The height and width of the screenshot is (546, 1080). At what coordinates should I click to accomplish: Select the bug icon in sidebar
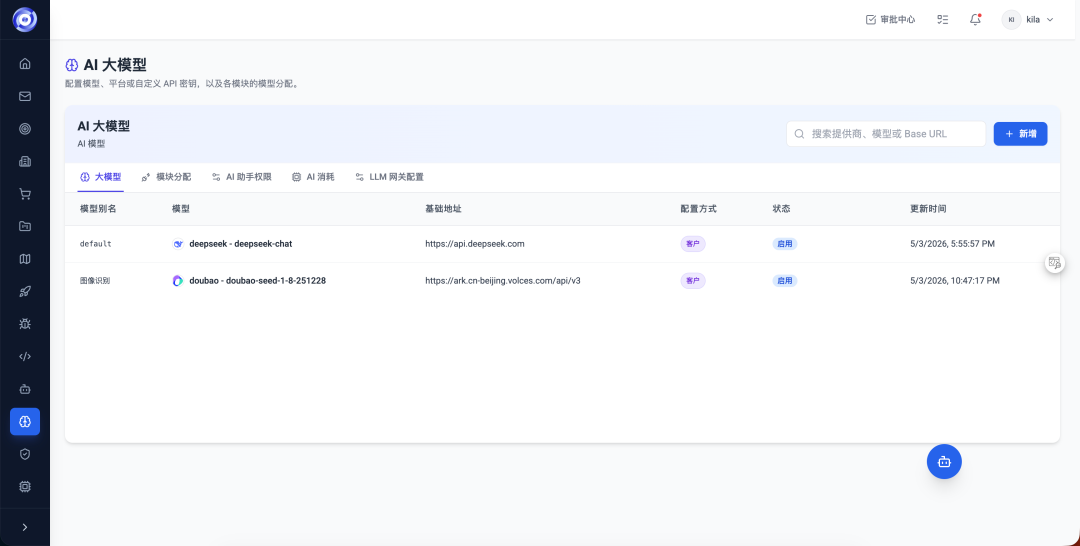(25, 324)
